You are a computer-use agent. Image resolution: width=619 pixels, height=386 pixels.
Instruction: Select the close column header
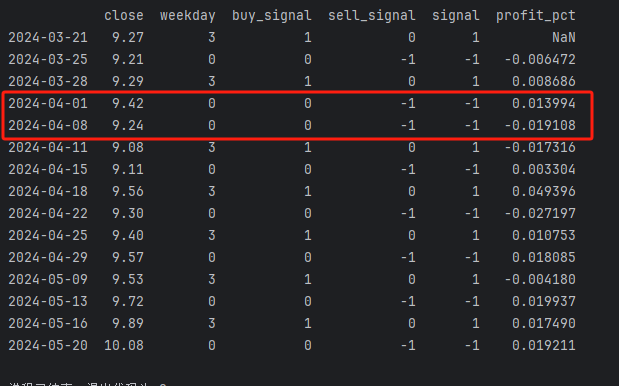(x=124, y=15)
